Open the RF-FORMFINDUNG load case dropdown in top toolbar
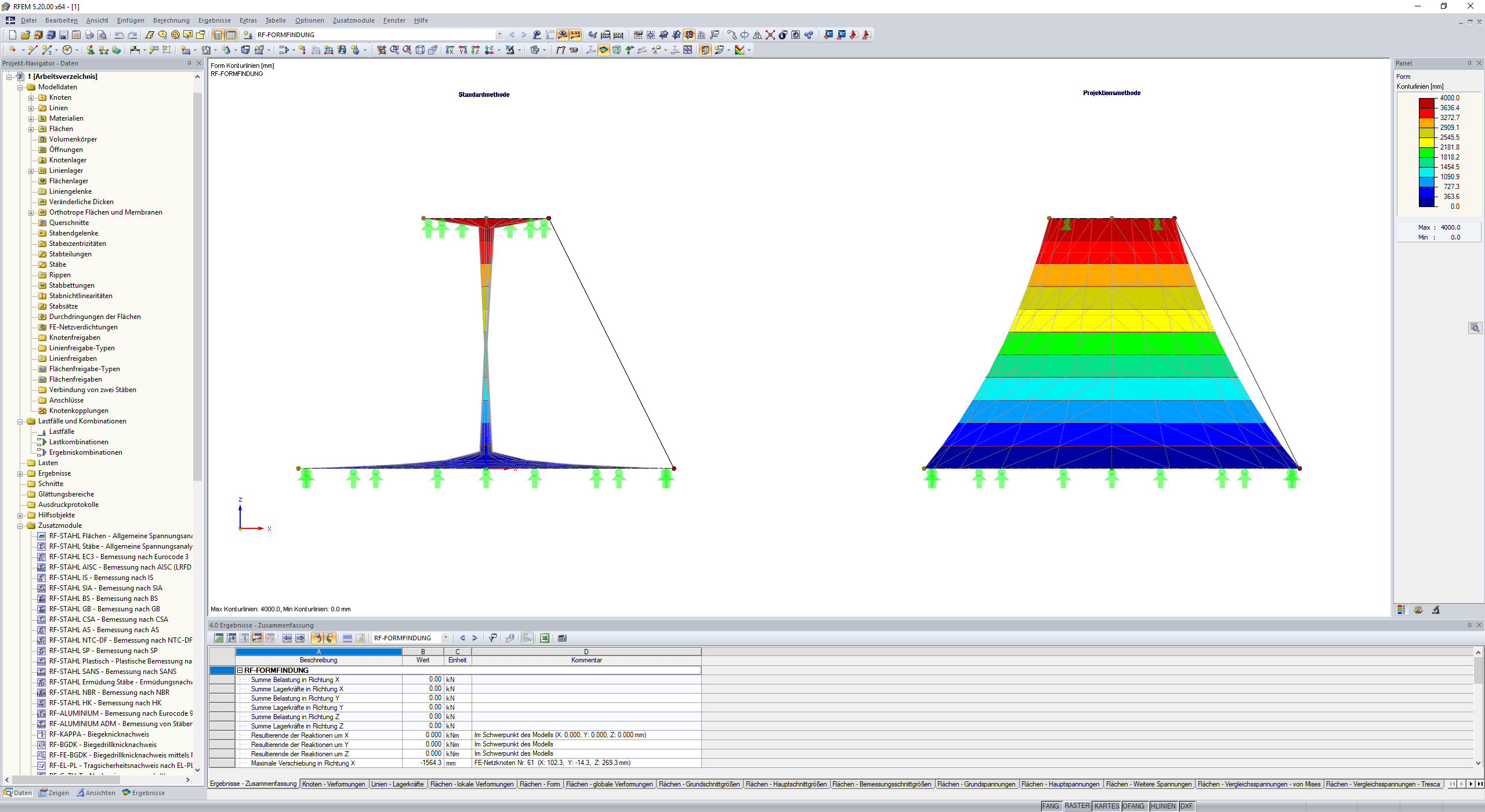Image resolution: width=1485 pixels, height=812 pixels. click(499, 35)
